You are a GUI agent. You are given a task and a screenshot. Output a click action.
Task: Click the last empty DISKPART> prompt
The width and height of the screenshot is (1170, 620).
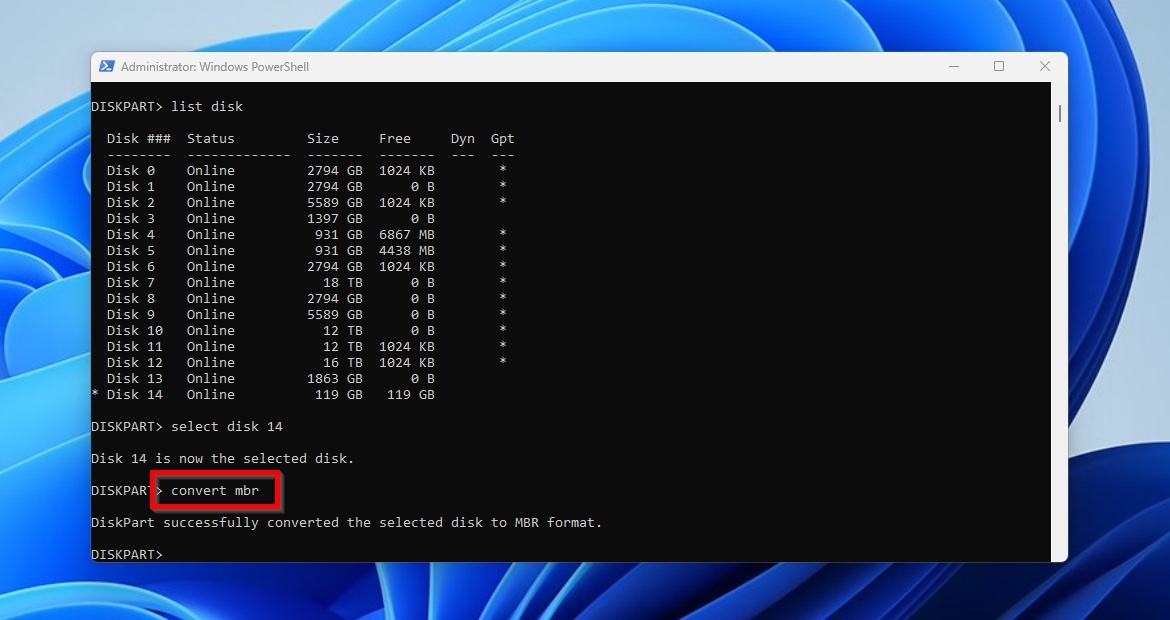(127, 555)
